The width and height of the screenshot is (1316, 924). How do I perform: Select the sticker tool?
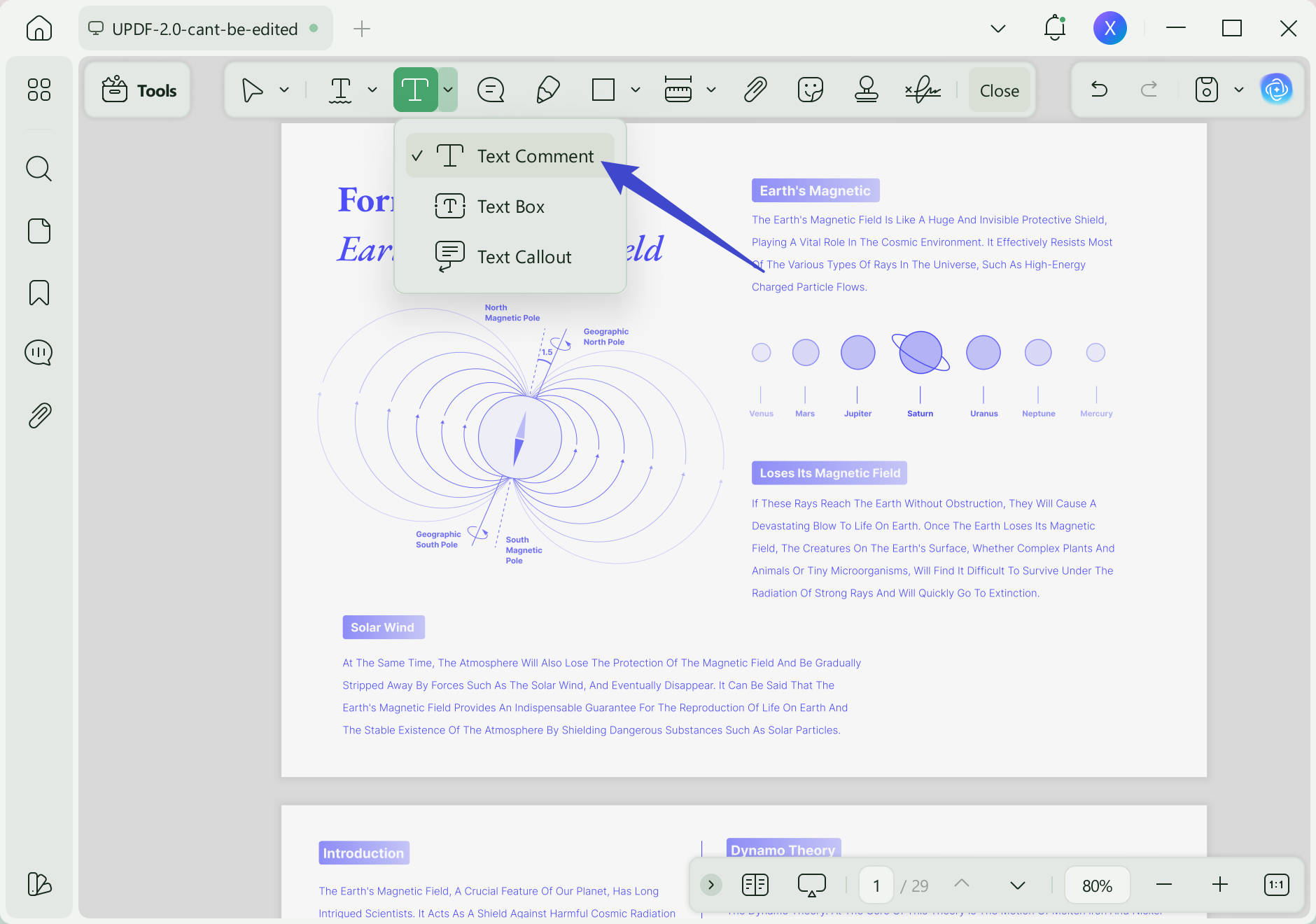pos(811,90)
